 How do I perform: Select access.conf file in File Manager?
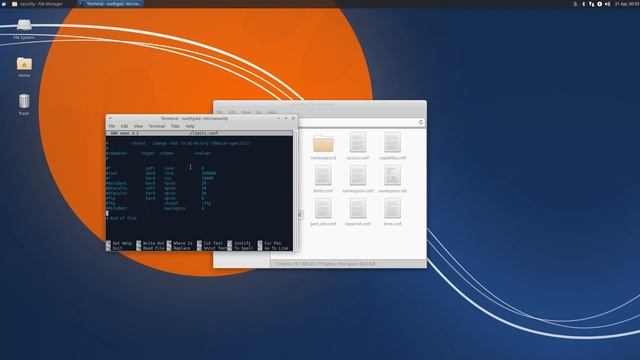358,146
